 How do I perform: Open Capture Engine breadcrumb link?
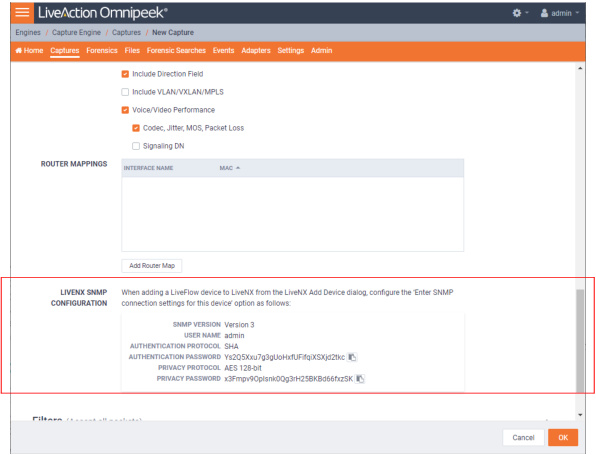coord(76,32)
